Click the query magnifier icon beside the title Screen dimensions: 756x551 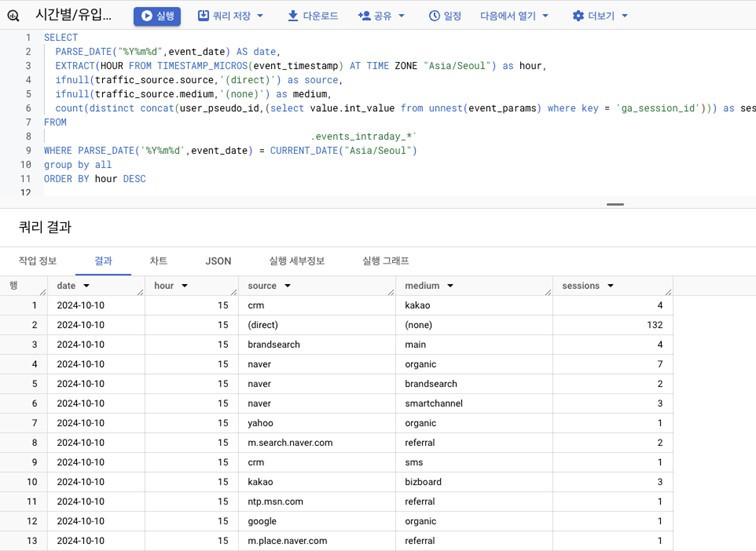coord(14,16)
